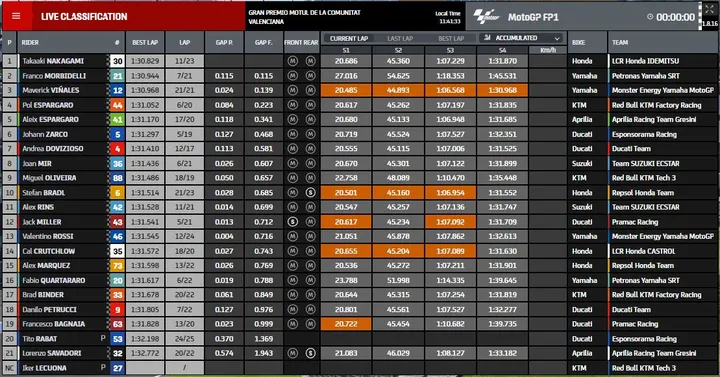
Task: Click the sort icon beside Accumulated
Action: pyautogui.click(x=487, y=38)
